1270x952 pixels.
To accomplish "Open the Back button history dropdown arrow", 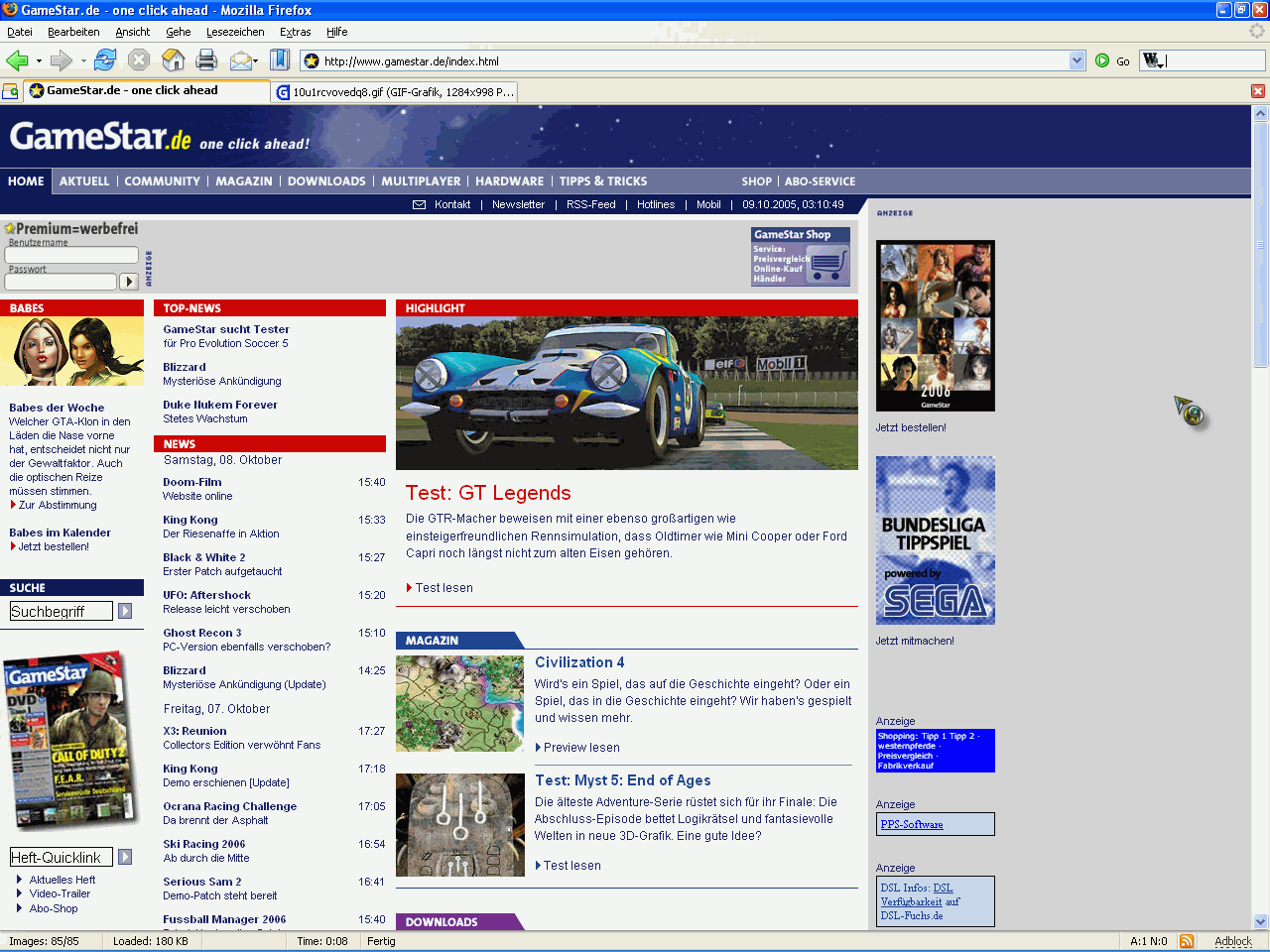I will [x=38, y=61].
